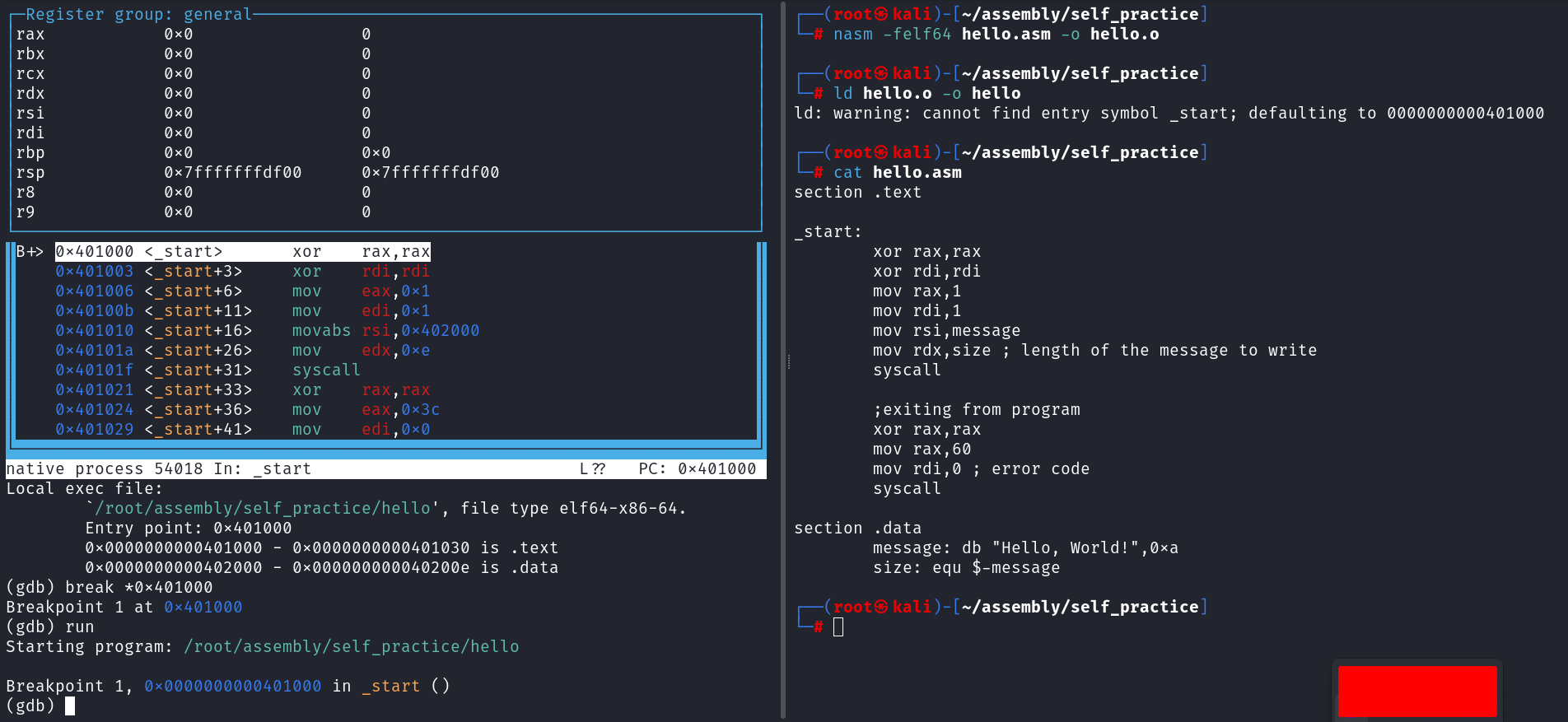
Task: Click the red rectangle in the bottom-right corner
Action: pyautogui.click(x=1416, y=691)
